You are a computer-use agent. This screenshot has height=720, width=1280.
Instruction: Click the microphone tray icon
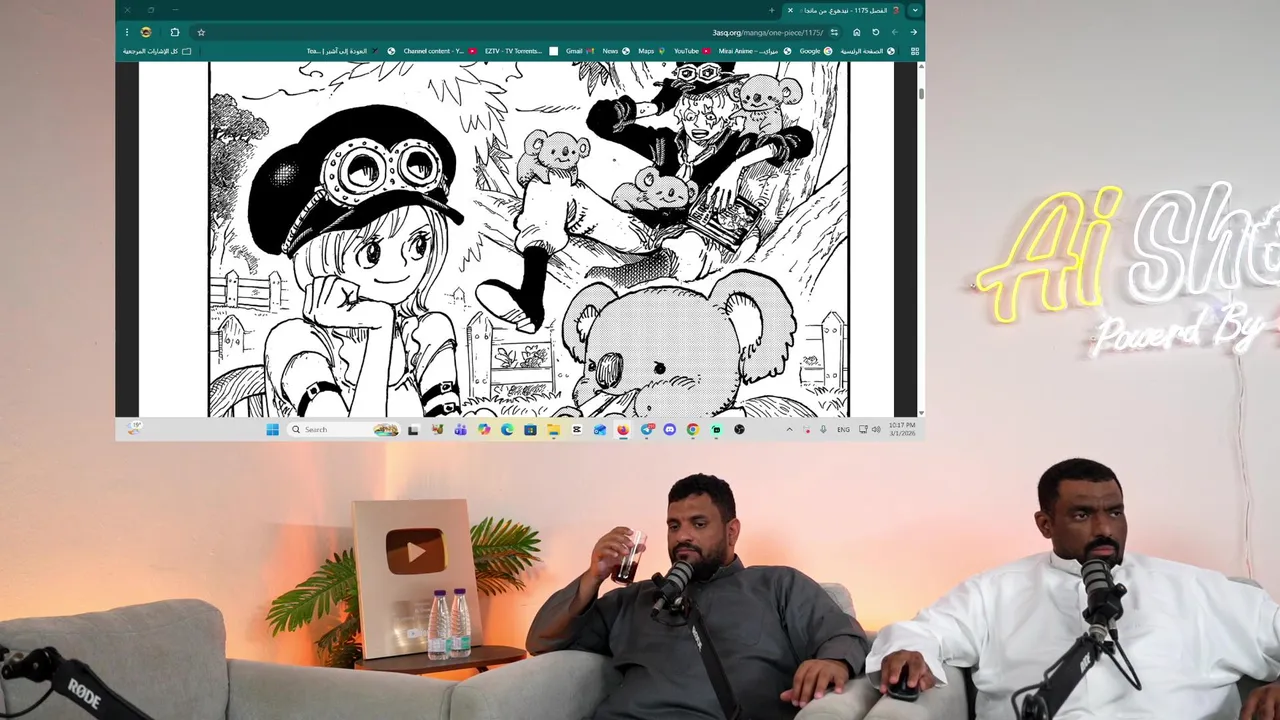point(823,429)
